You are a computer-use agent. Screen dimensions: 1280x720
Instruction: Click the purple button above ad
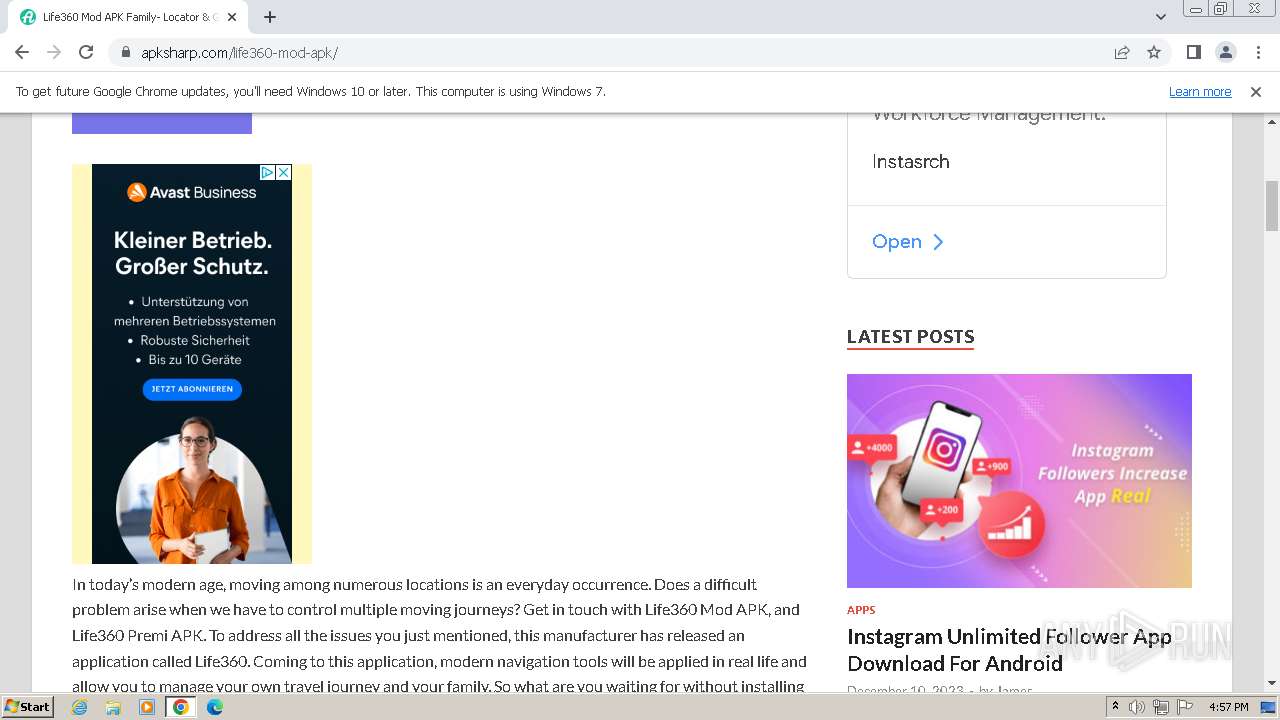click(162, 123)
